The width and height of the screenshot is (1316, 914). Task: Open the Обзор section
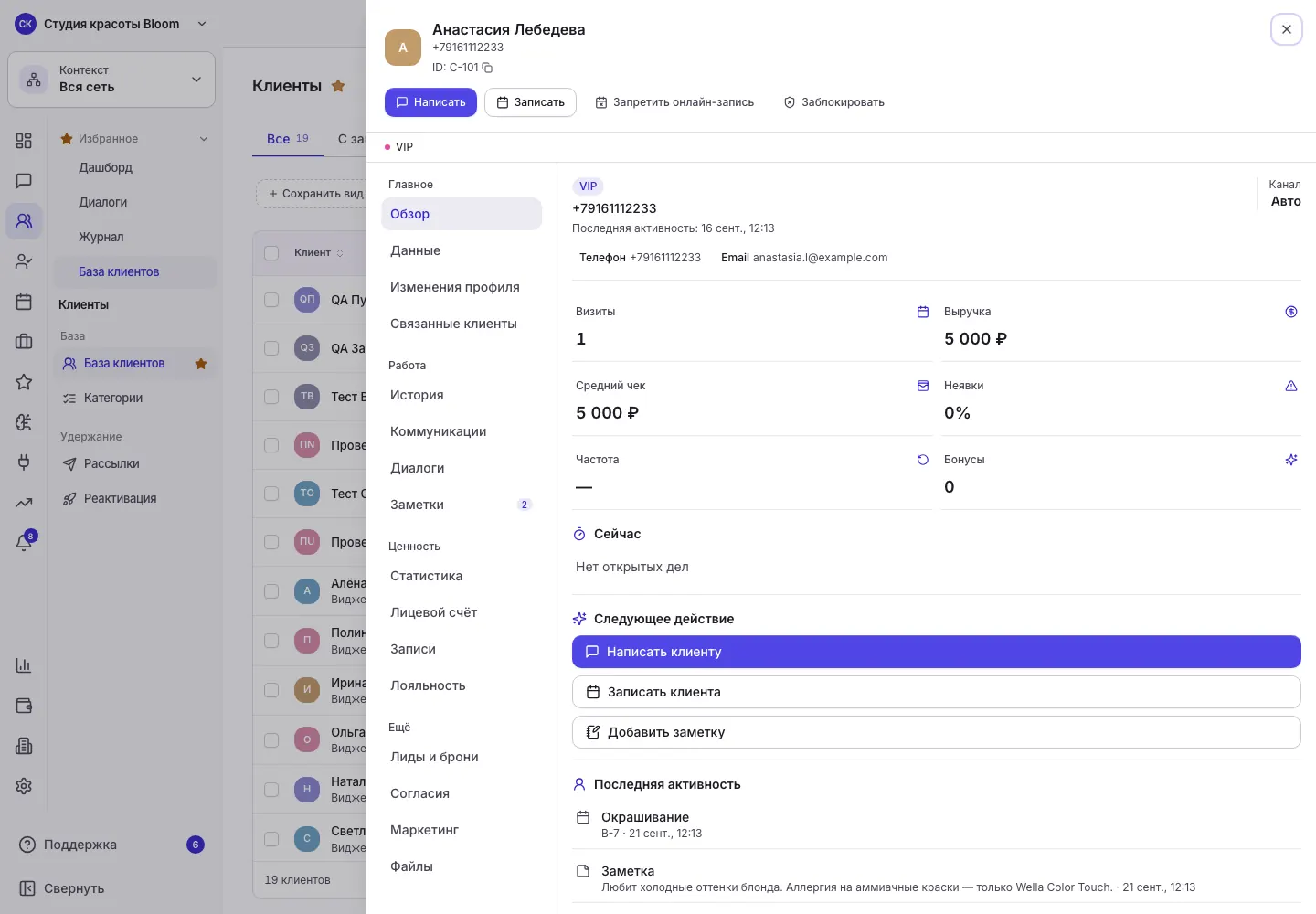click(x=462, y=214)
